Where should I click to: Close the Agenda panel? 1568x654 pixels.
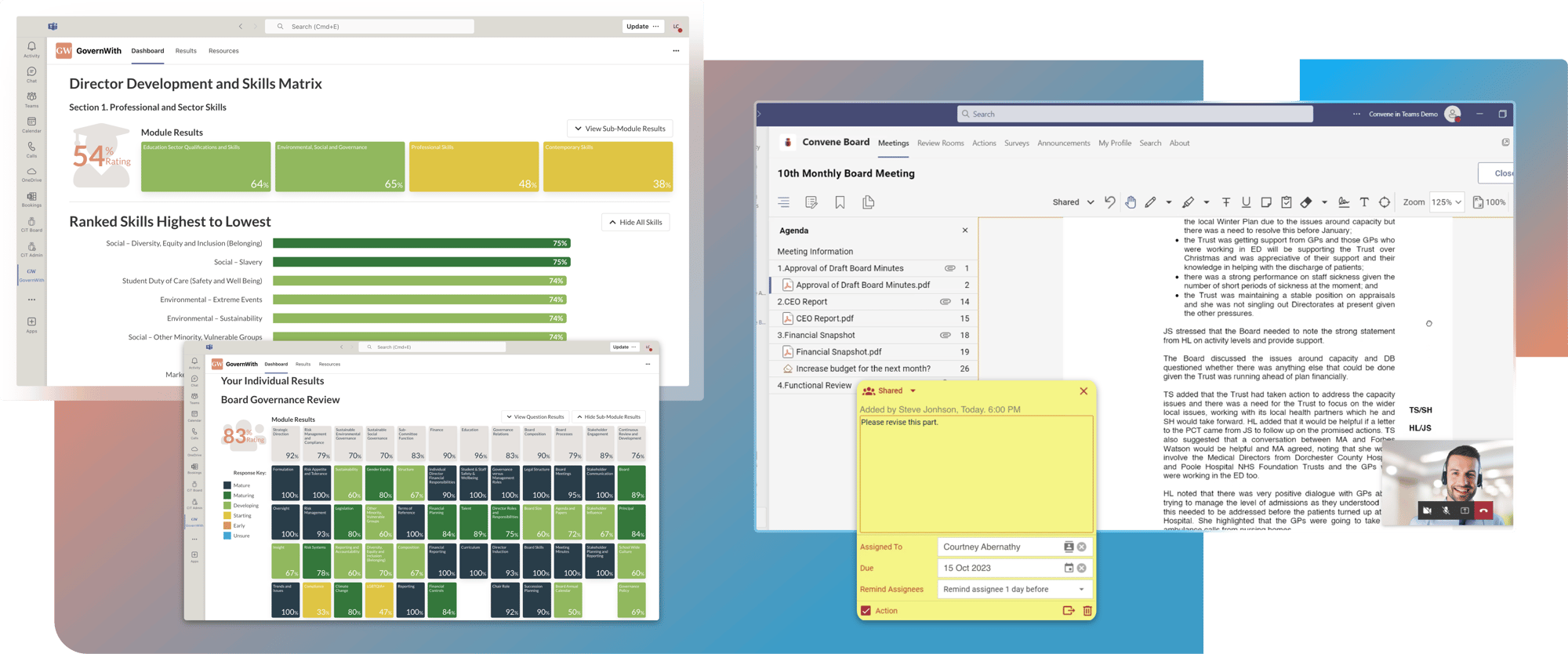coord(965,231)
